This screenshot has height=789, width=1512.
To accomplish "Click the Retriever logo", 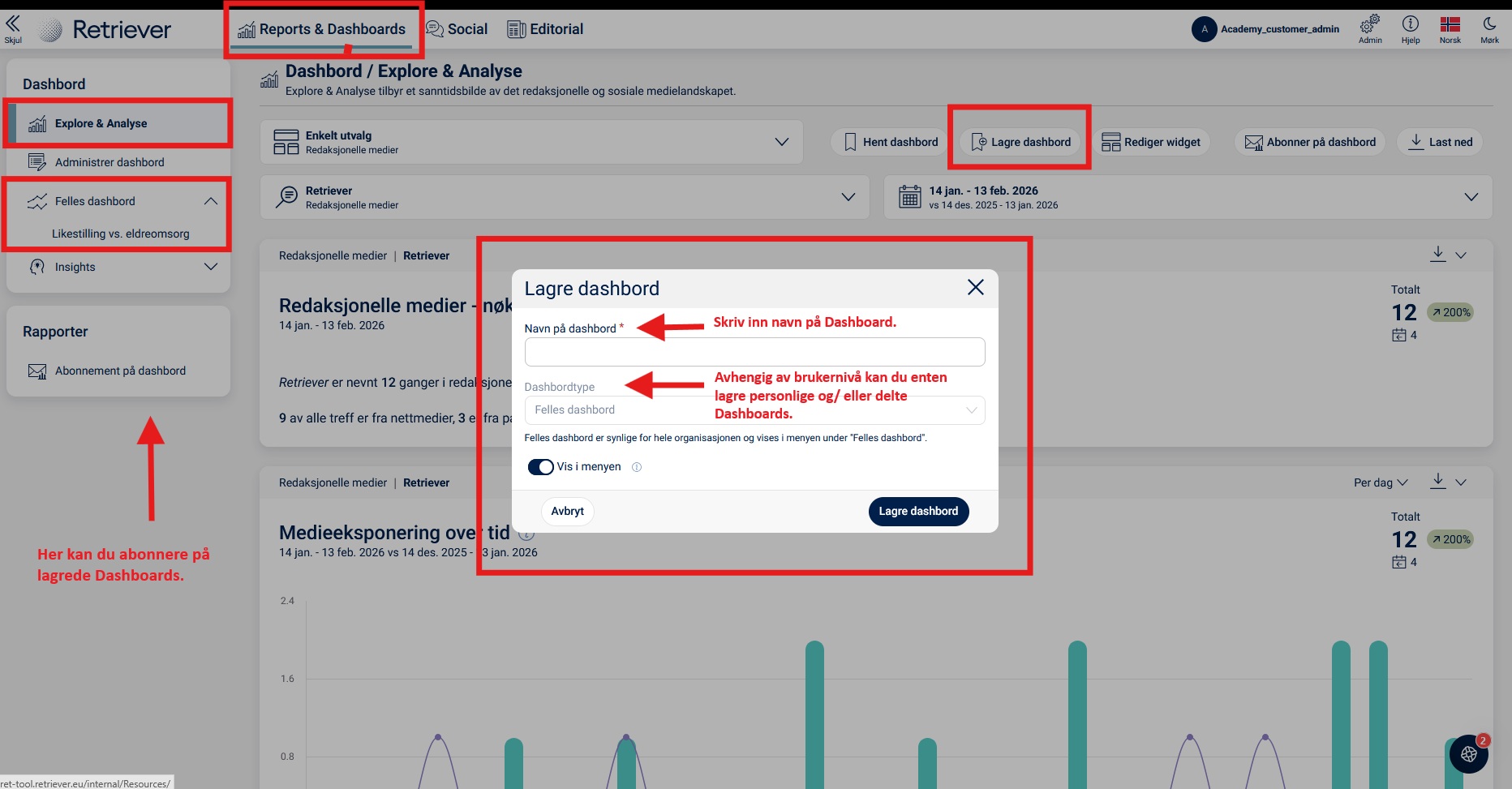I will tap(105, 30).
